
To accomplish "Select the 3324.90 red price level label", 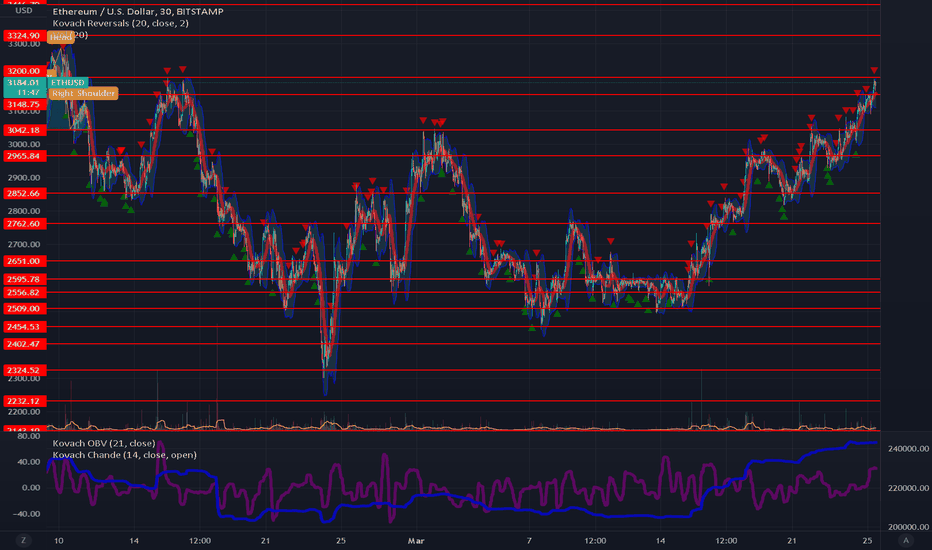I will point(24,36).
